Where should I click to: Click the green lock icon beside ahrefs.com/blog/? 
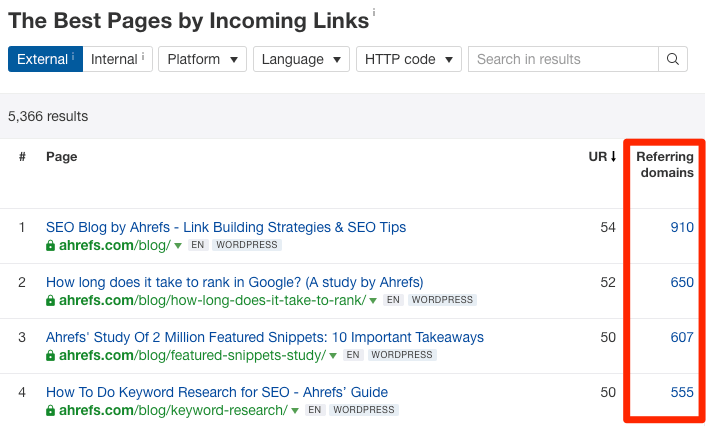pos(51,245)
